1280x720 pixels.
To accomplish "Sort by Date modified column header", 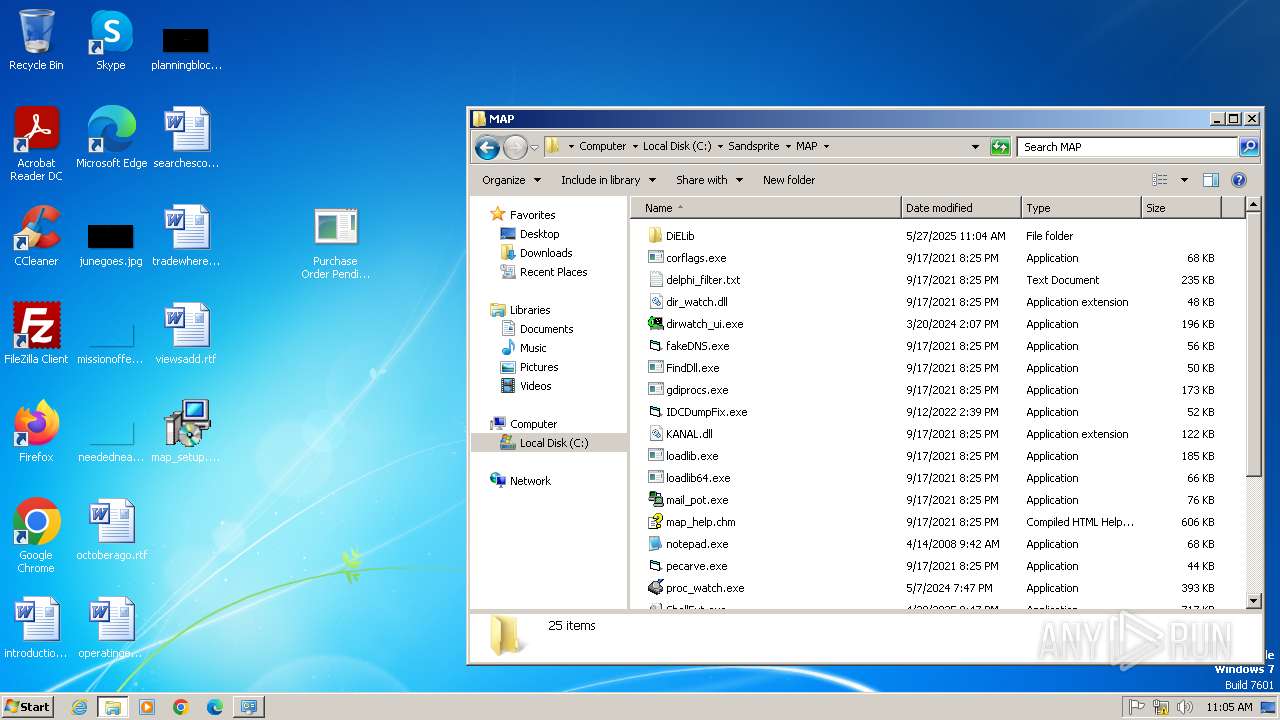I will pos(961,208).
